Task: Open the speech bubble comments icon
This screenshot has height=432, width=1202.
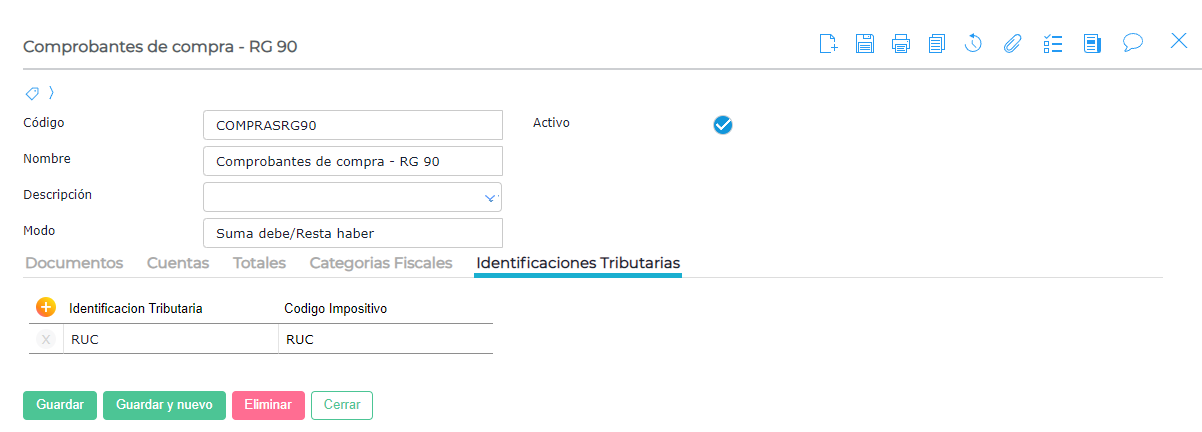Action: [x=1132, y=42]
